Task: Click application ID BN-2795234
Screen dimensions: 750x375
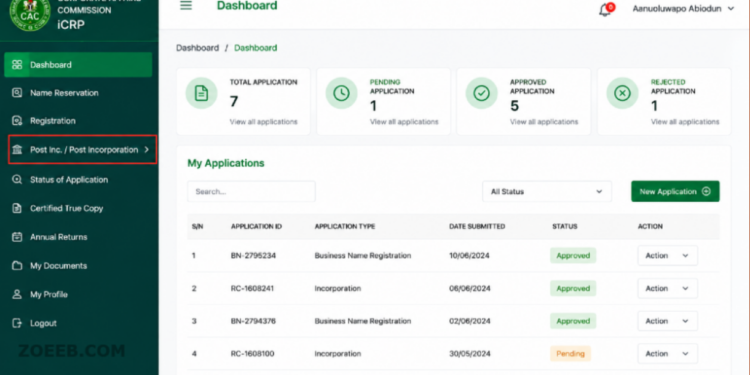Action: (253, 255)
